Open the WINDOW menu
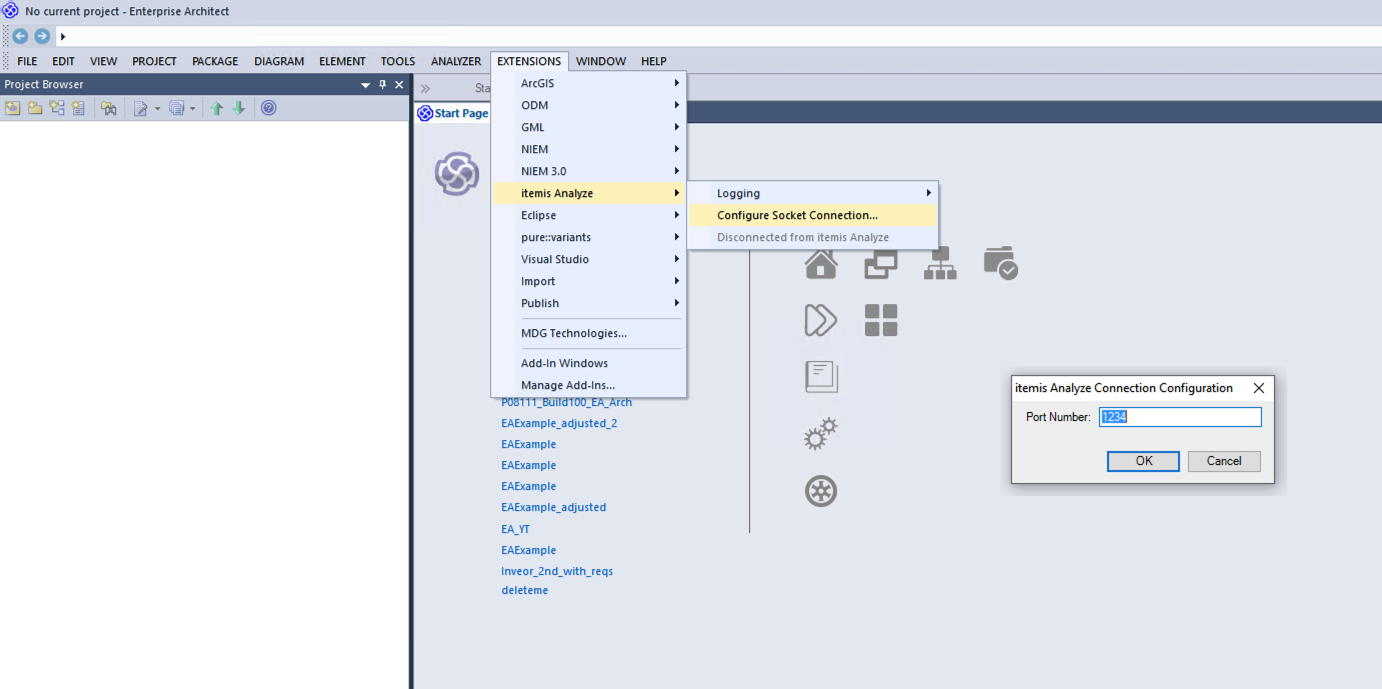The image size is (1382, 689). coord(601,61)
